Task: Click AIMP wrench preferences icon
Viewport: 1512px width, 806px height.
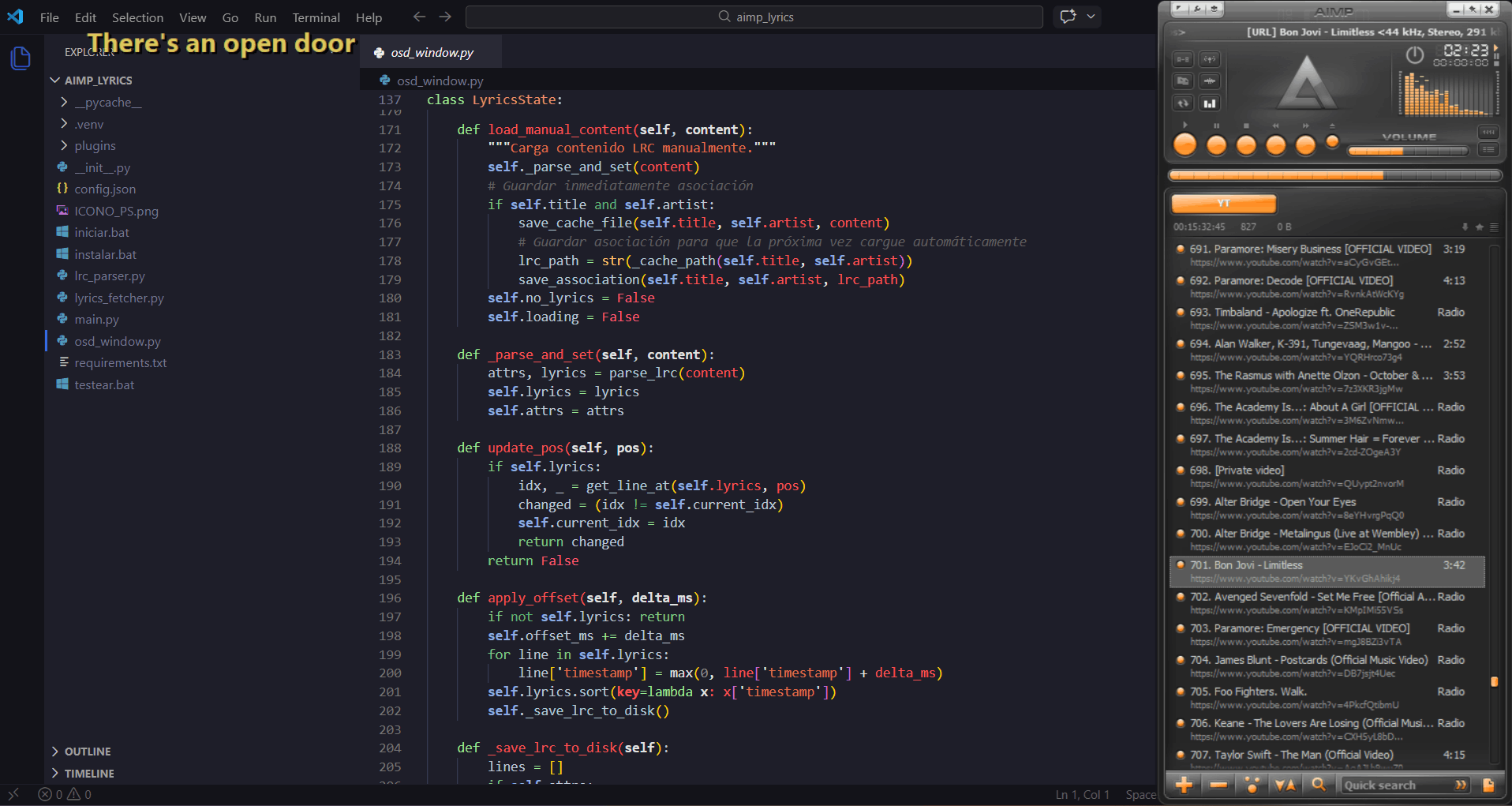Action: 1197,9
